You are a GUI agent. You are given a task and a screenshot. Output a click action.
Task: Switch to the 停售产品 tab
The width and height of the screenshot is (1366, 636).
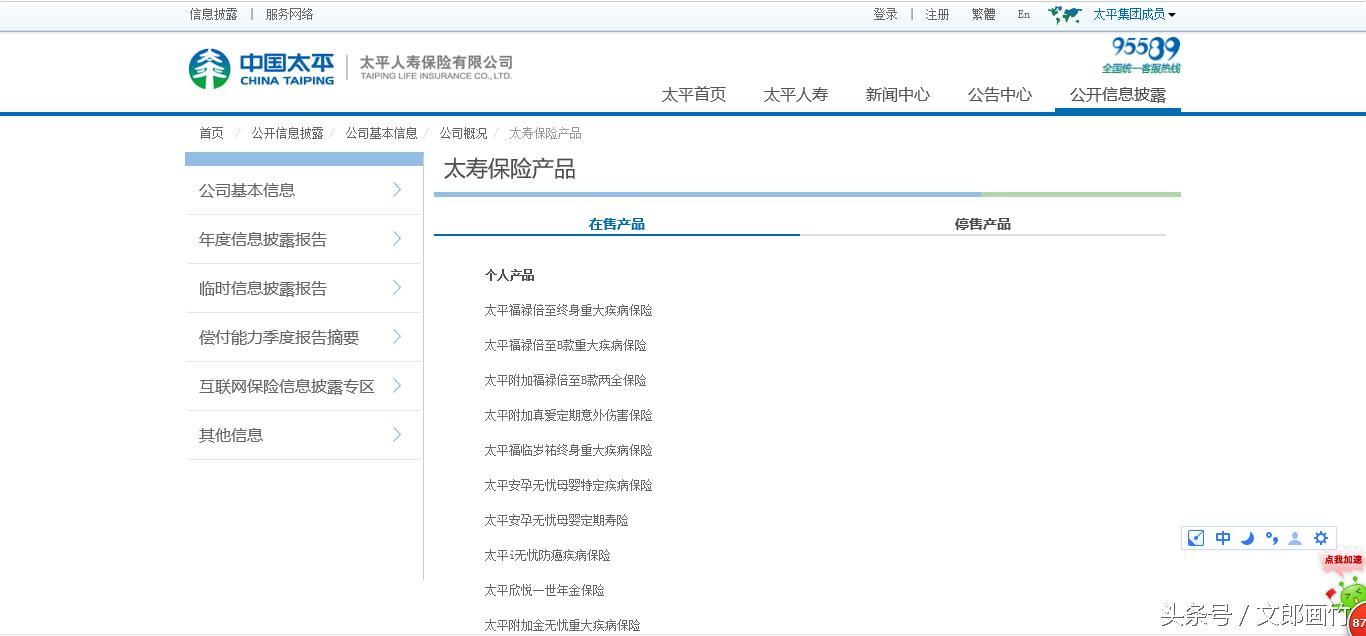tap(982, 224)
